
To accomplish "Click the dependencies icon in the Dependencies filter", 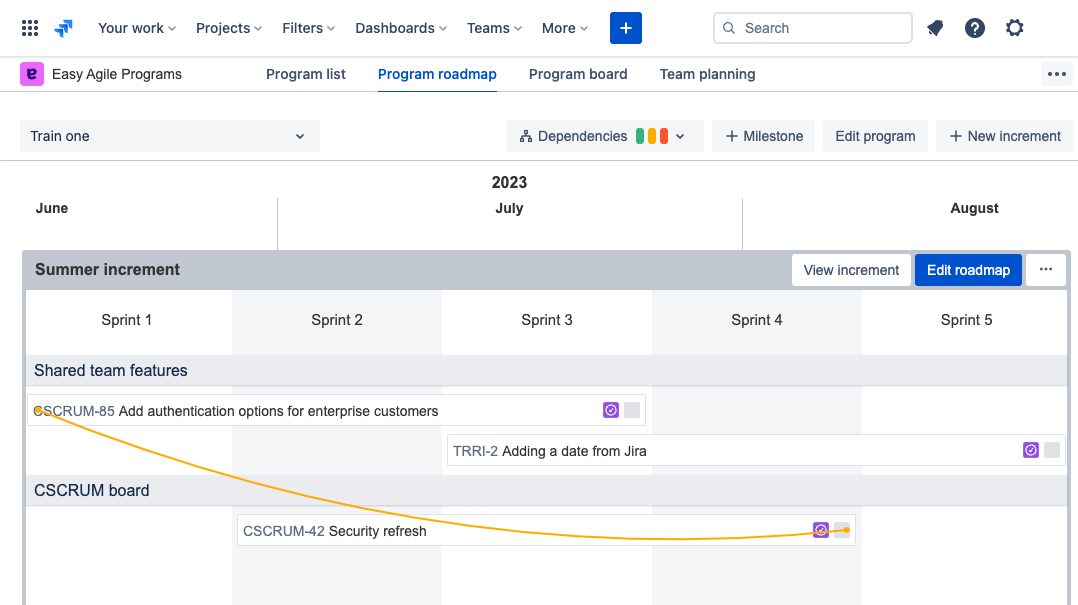I will [528, 135].
